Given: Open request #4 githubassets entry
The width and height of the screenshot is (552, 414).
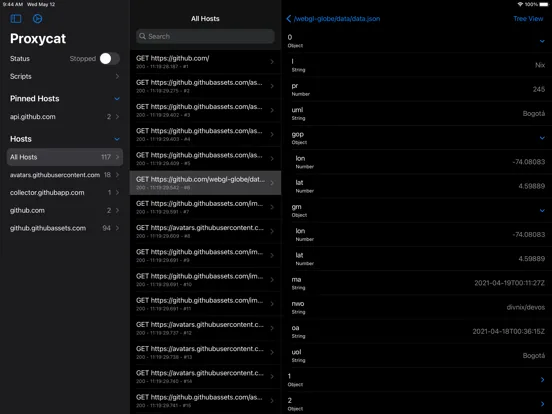Looking at the screenshot, I should click(205, 134).
